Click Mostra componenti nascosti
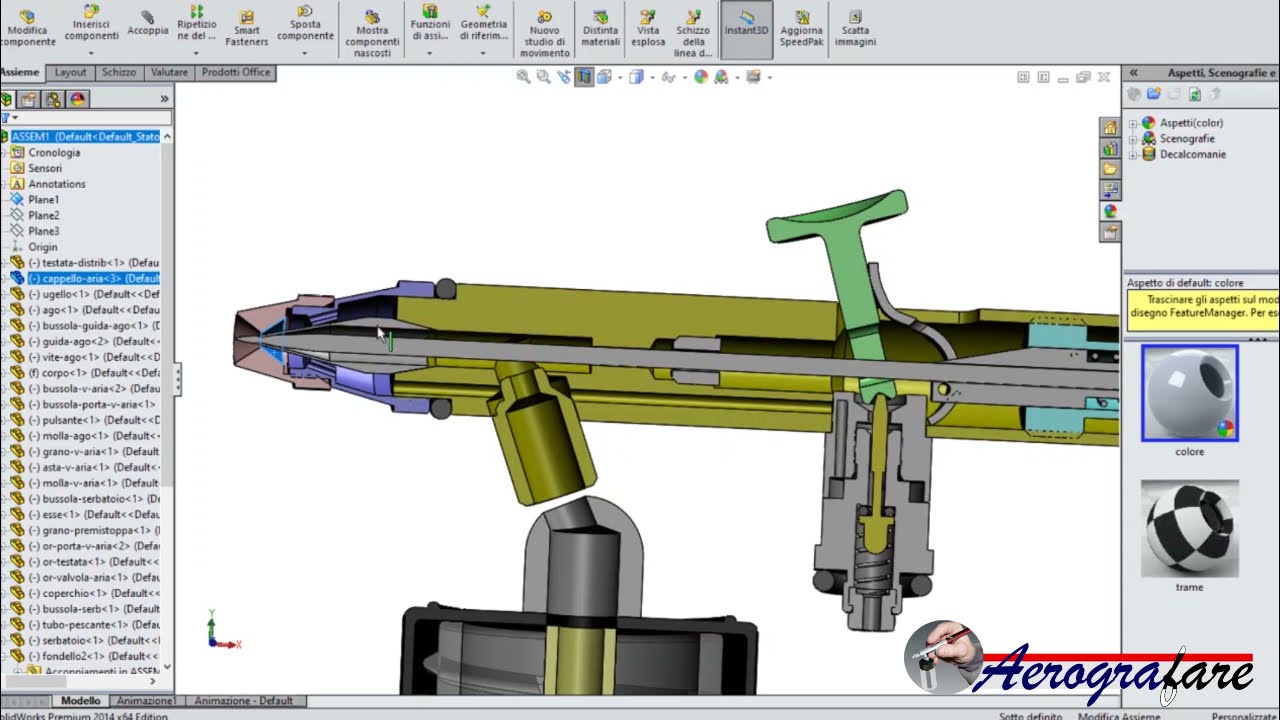1280x720 pixels. tap(372, 34)
